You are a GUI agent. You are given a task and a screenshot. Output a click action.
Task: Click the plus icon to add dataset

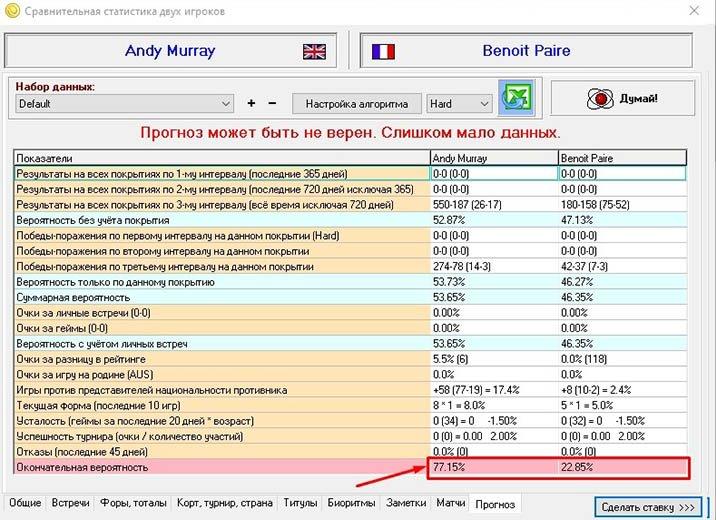click(251, 103)
